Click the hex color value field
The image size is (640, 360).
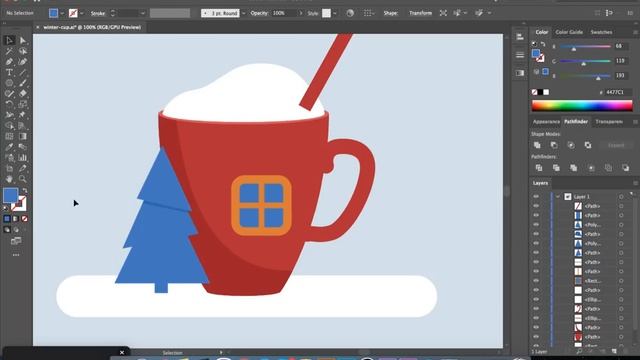(x=618, y=92)
